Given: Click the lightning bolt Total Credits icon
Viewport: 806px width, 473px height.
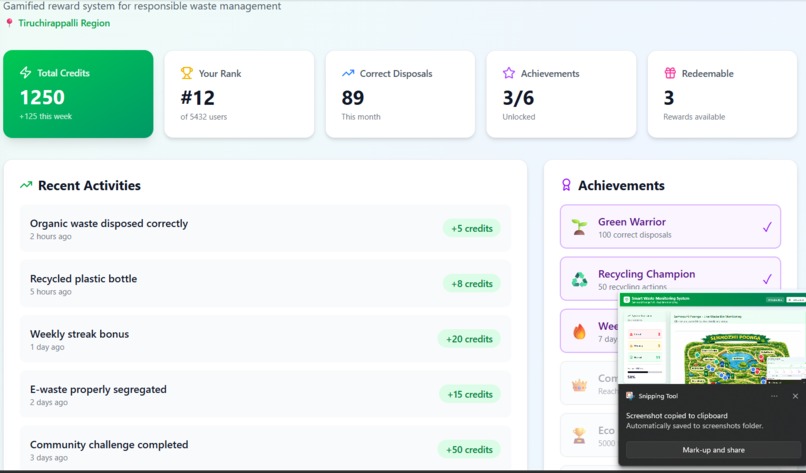Looking at the screenshot, I should point(25,72).
